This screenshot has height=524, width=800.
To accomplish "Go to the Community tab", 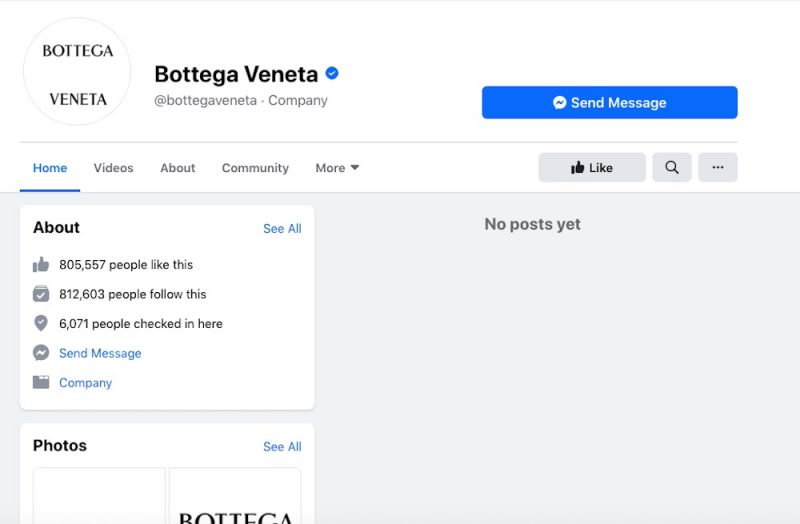I will click(x=255, y=168).
